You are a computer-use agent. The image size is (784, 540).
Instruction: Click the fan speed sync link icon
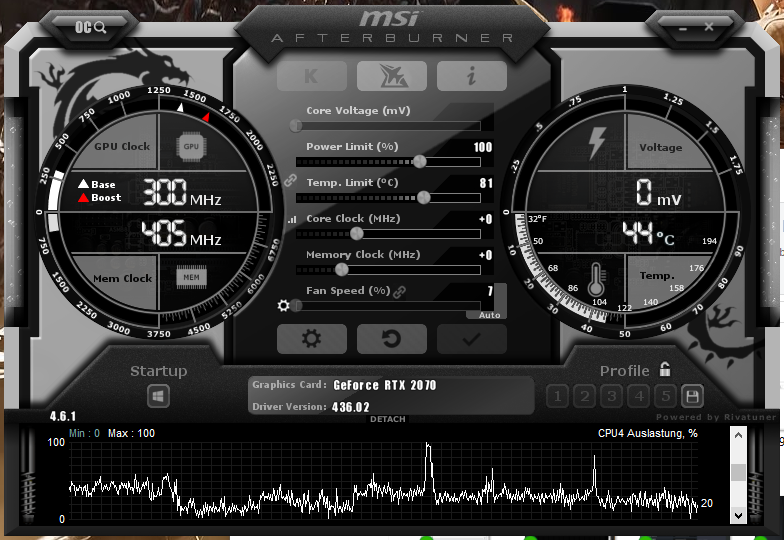tap(400, 292)
